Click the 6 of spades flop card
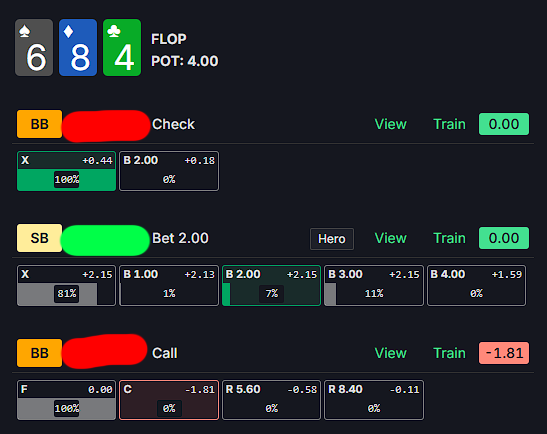The image size is (547, 434). 34,47
